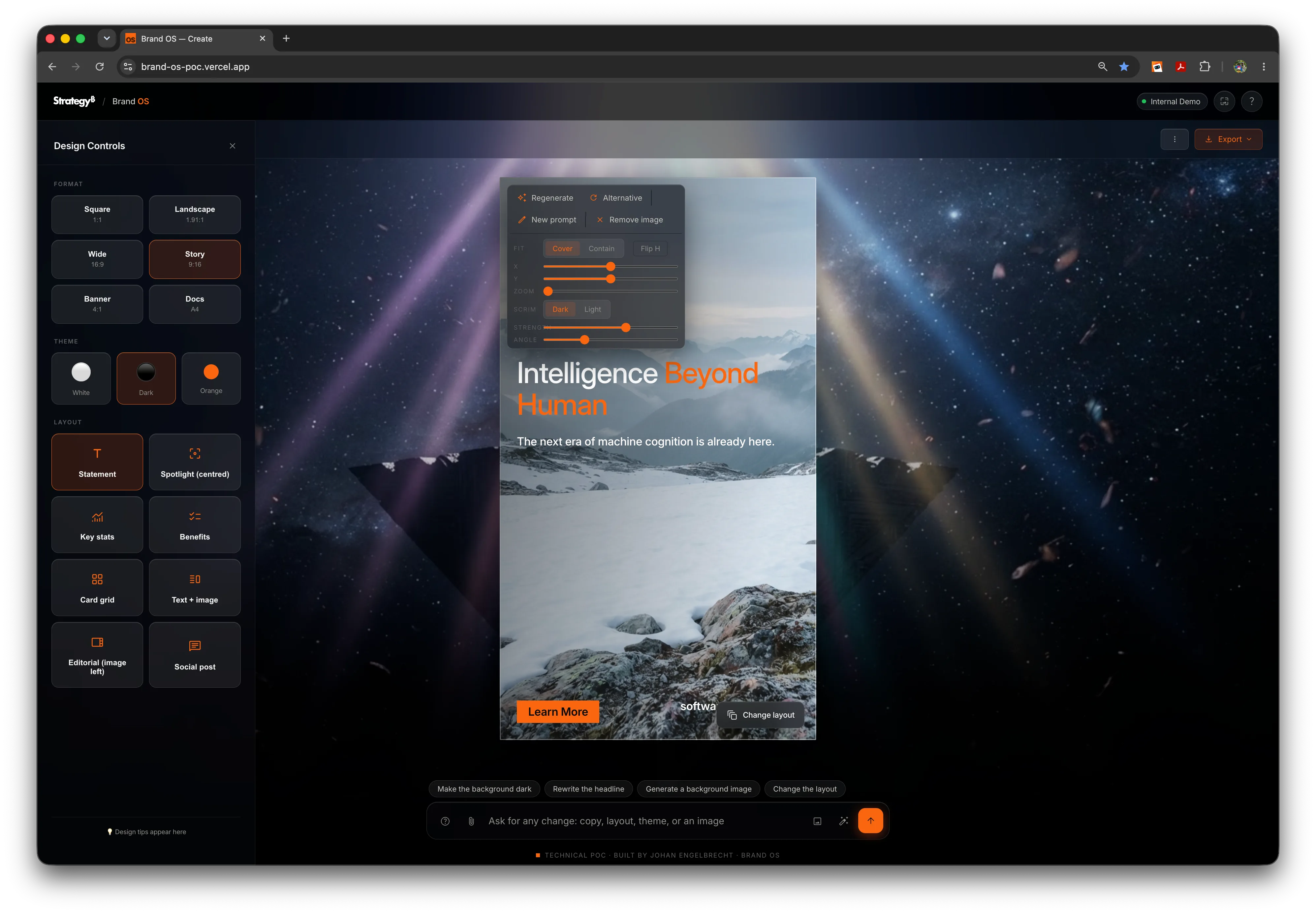Select the Landscape 1.91:1 format
The height and width of the screenshot is (914, 1316).
coord(195,214)
